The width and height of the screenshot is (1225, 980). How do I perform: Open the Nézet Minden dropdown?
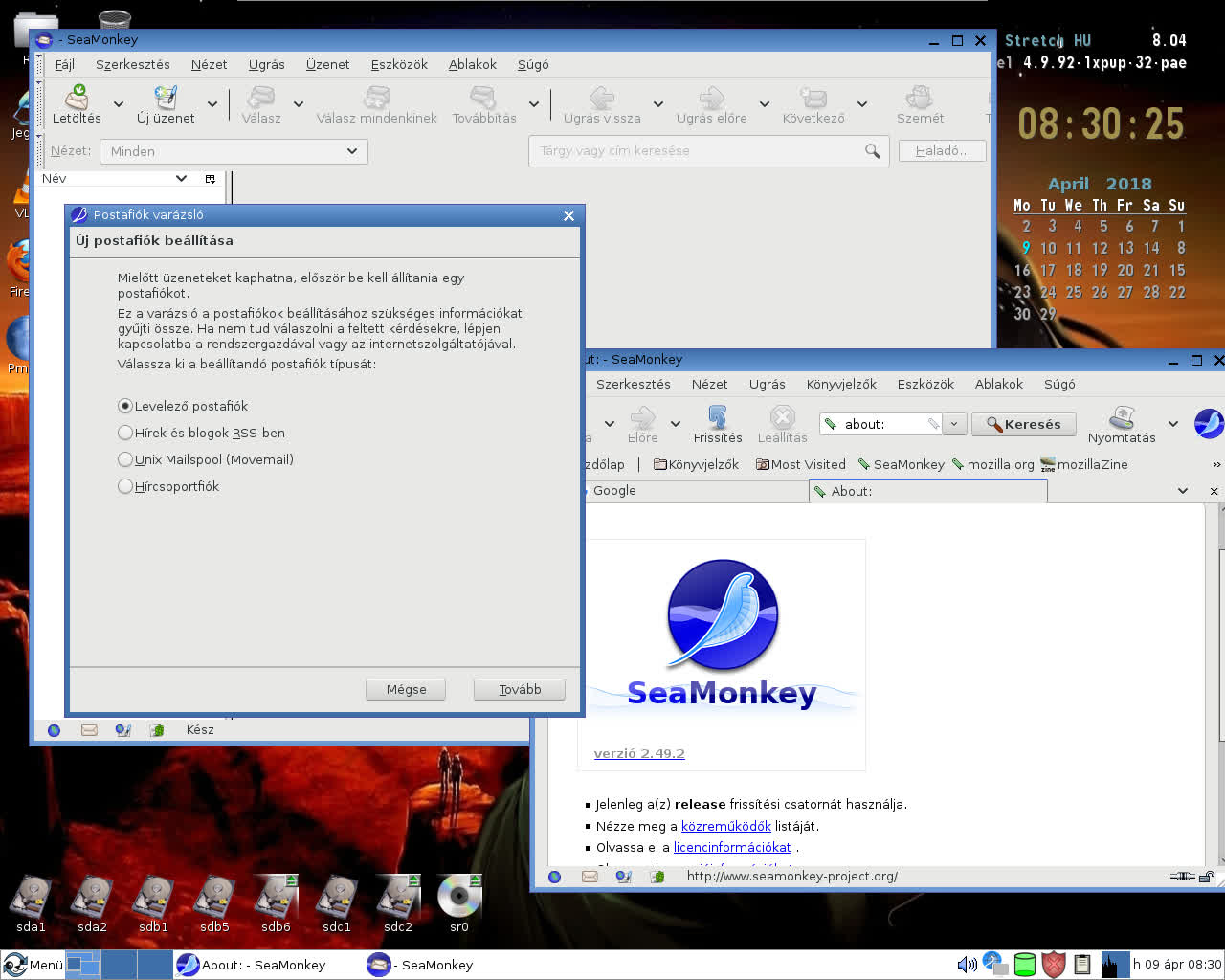tap(234, 151)
